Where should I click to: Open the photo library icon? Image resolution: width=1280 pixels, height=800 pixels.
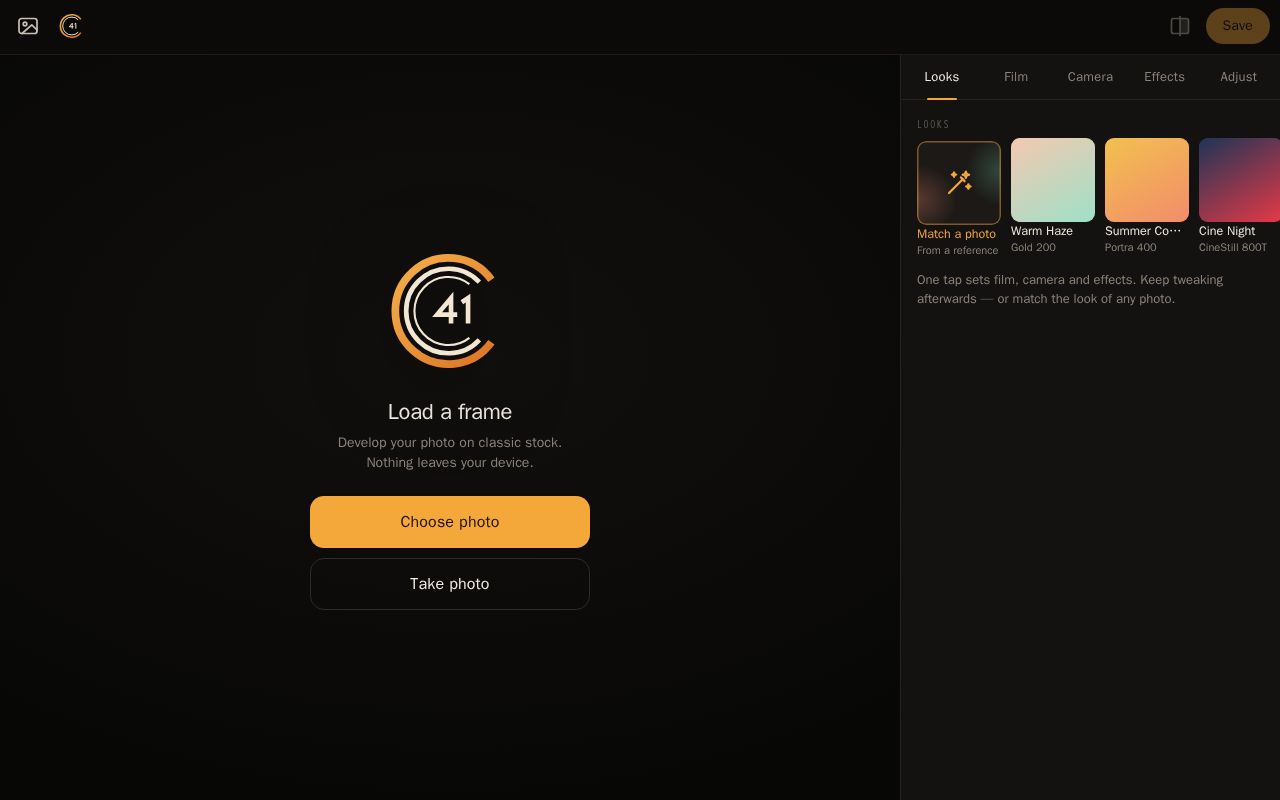pyautogui.click(x=28, y=26)
